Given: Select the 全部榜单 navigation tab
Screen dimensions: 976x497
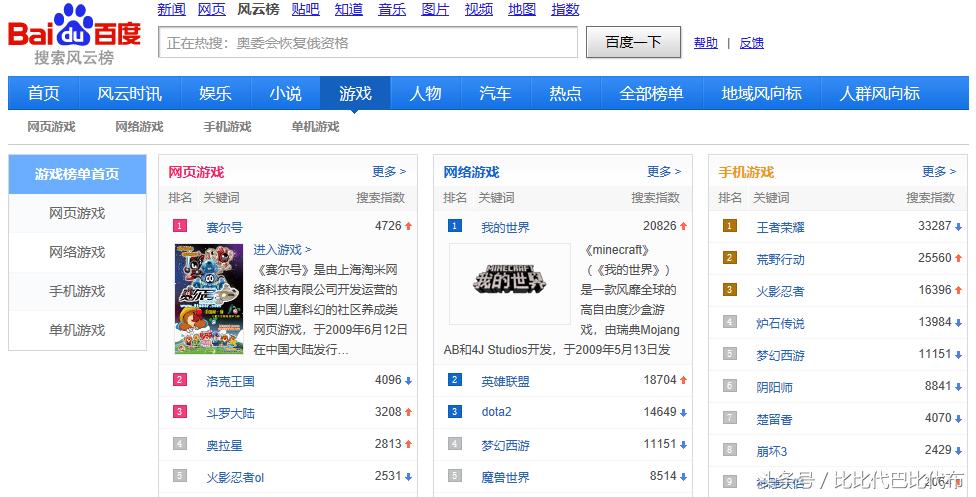Looking at the screenshot, I should click(x=652, y=93).
